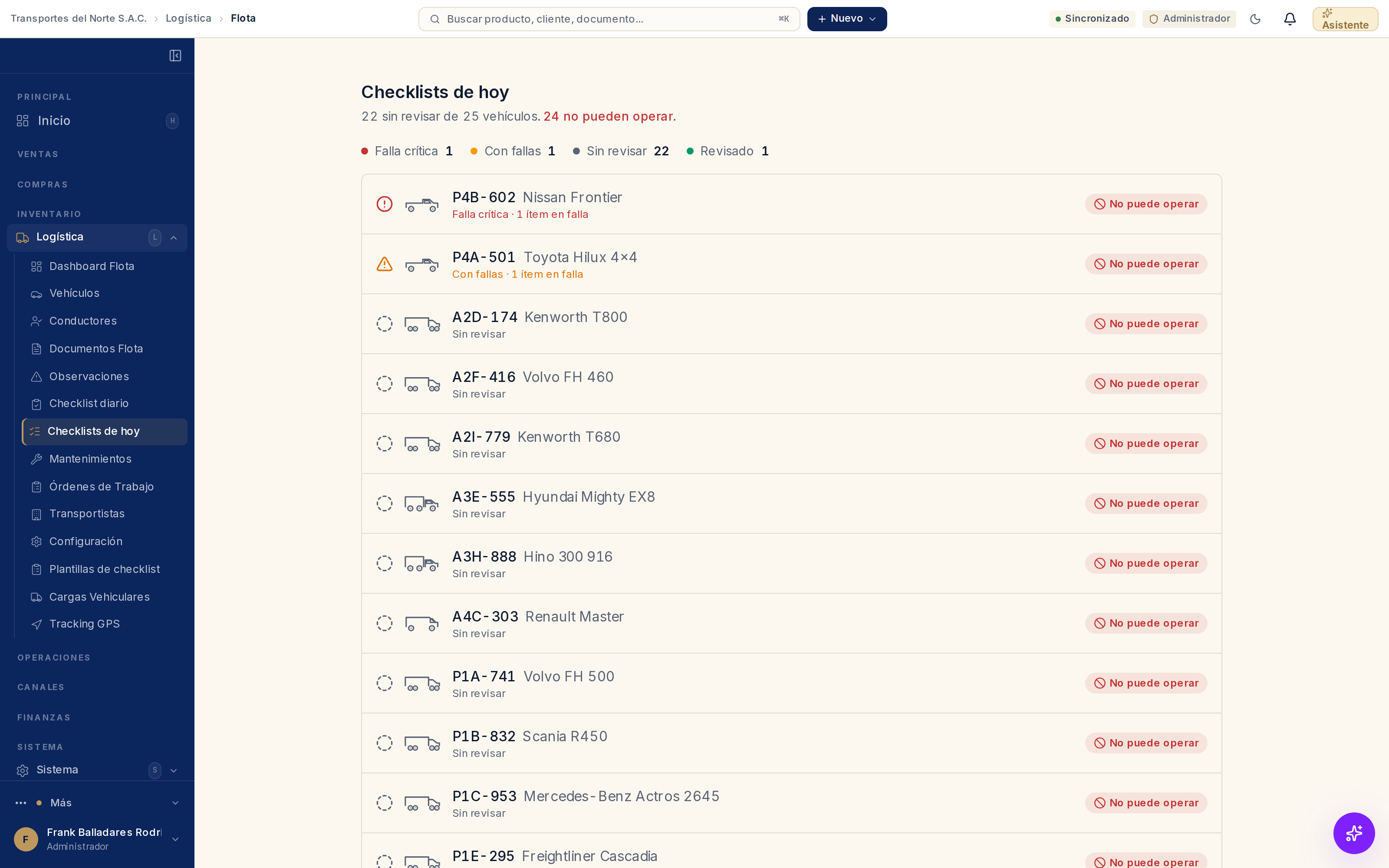Click the Más three-dots icon
The width and height of the screenshot is (1389, 868).
tap(21, 803)
